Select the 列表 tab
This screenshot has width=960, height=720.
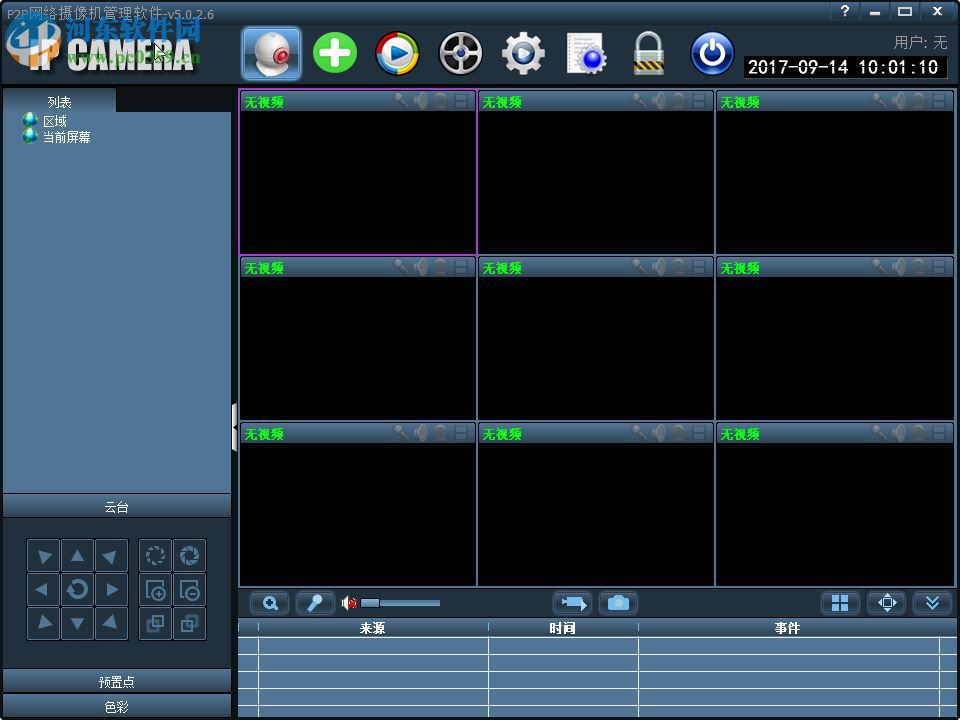[59, 102]
